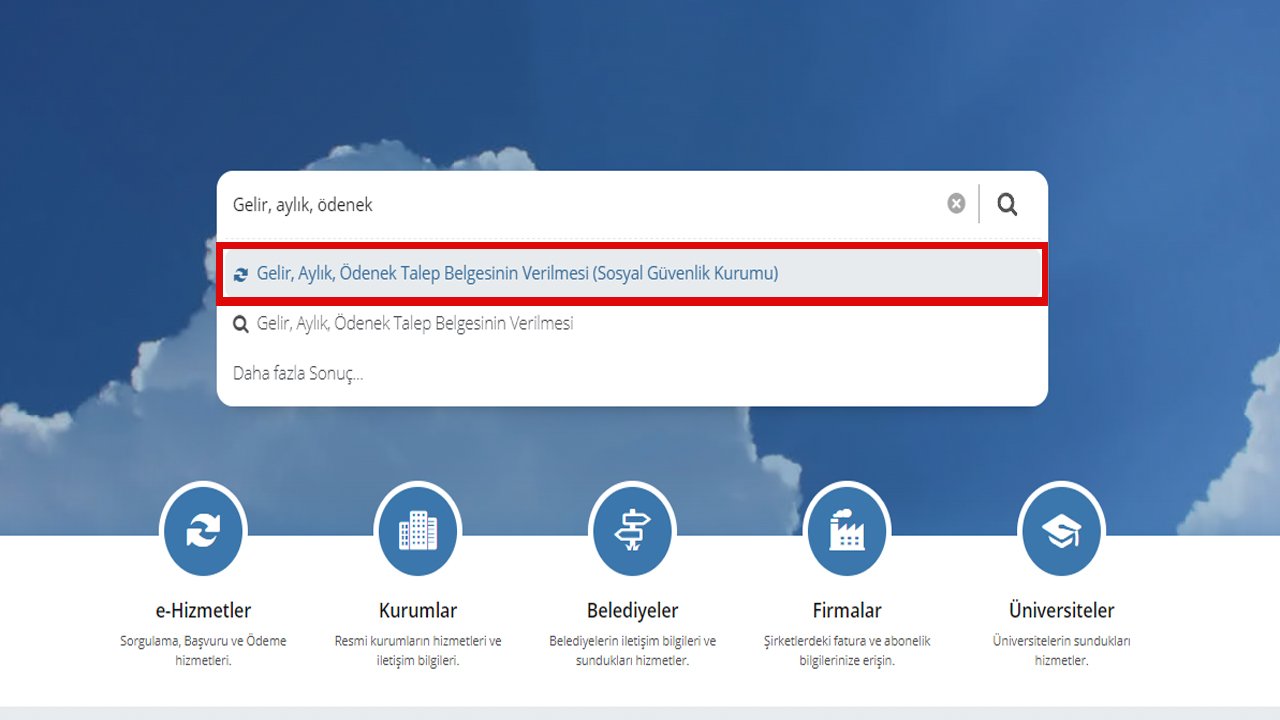
Task: Click 'Belediyelerin iletişim bilgileri ve sundukları hizmetler.' text
Action: (x=632, y=651)
